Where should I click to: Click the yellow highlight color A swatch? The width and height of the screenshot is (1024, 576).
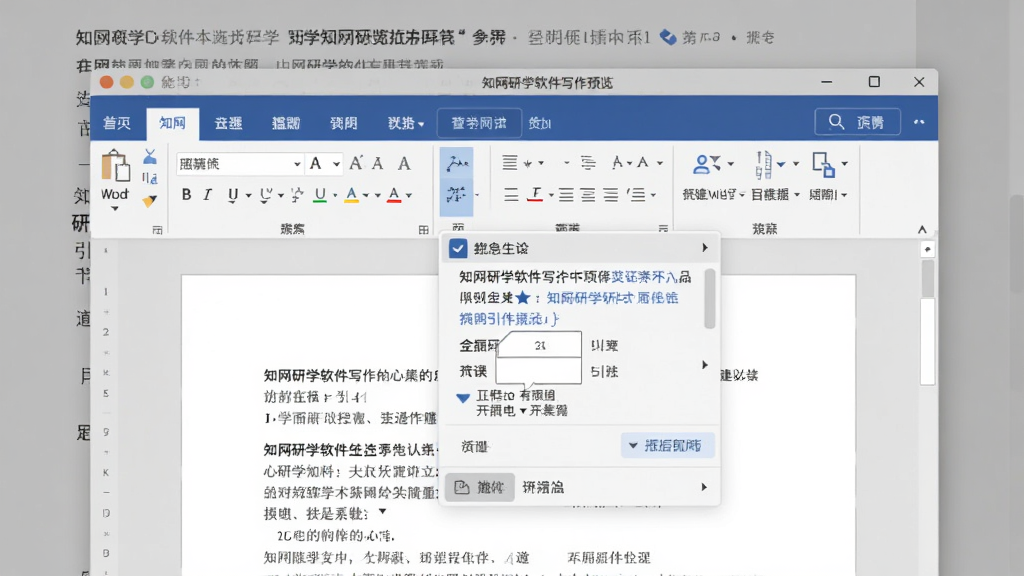pyautogui.click(x=351, y=195)
